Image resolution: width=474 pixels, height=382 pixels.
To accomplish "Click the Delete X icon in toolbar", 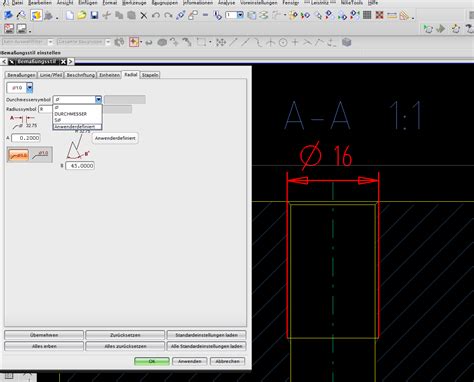I will (x=144, y=15).
